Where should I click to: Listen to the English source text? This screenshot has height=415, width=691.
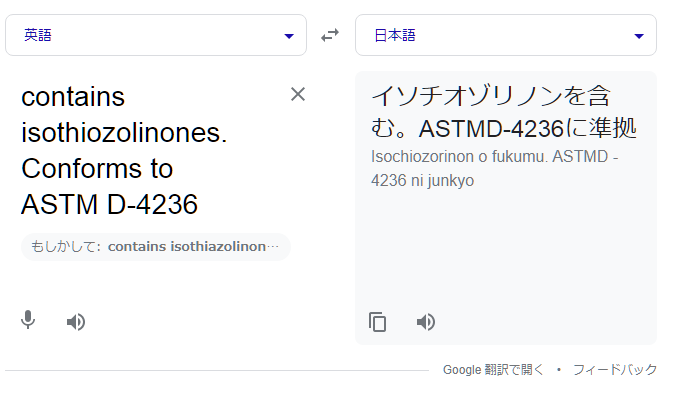(76, 322)
